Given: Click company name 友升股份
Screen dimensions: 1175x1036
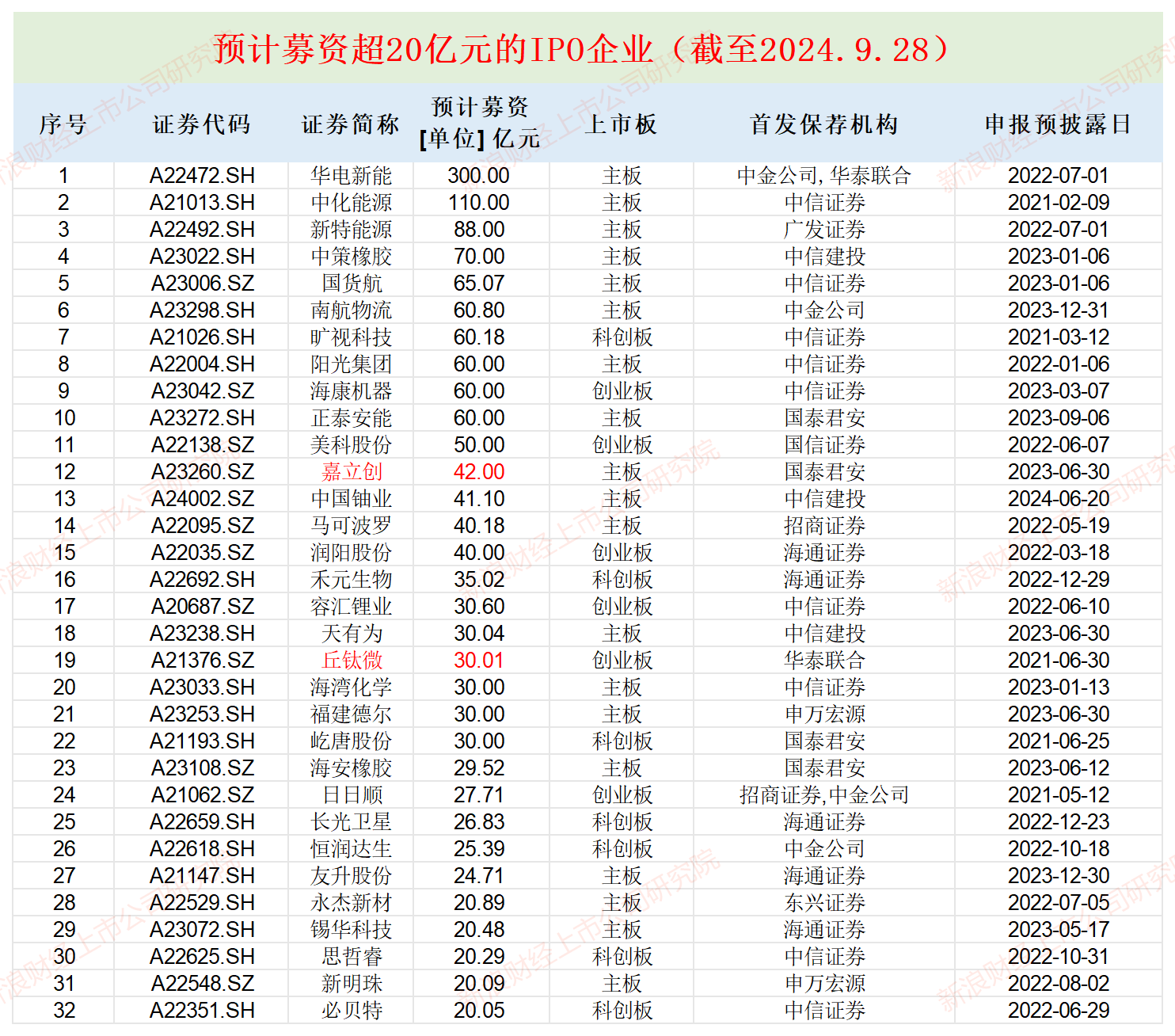Looking at the screenshot, I should pos(351,876).
